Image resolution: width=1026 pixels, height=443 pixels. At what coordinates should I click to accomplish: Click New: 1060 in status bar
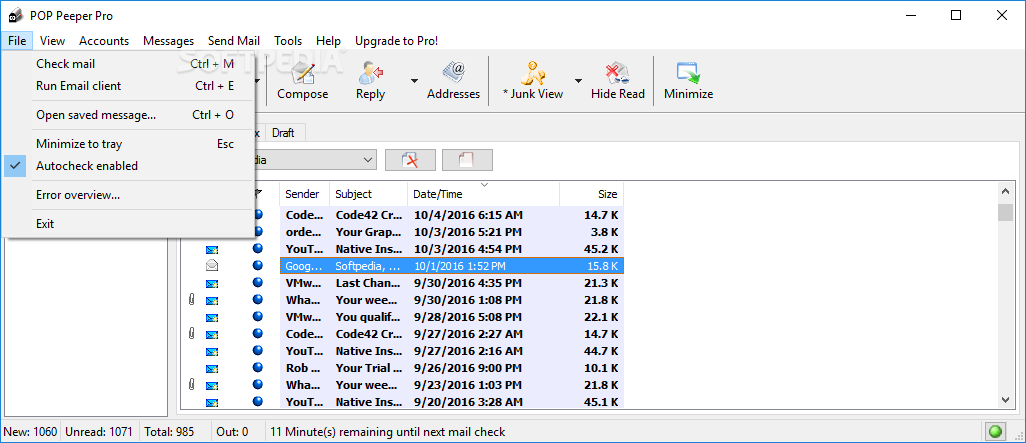[x=30, y=432]
